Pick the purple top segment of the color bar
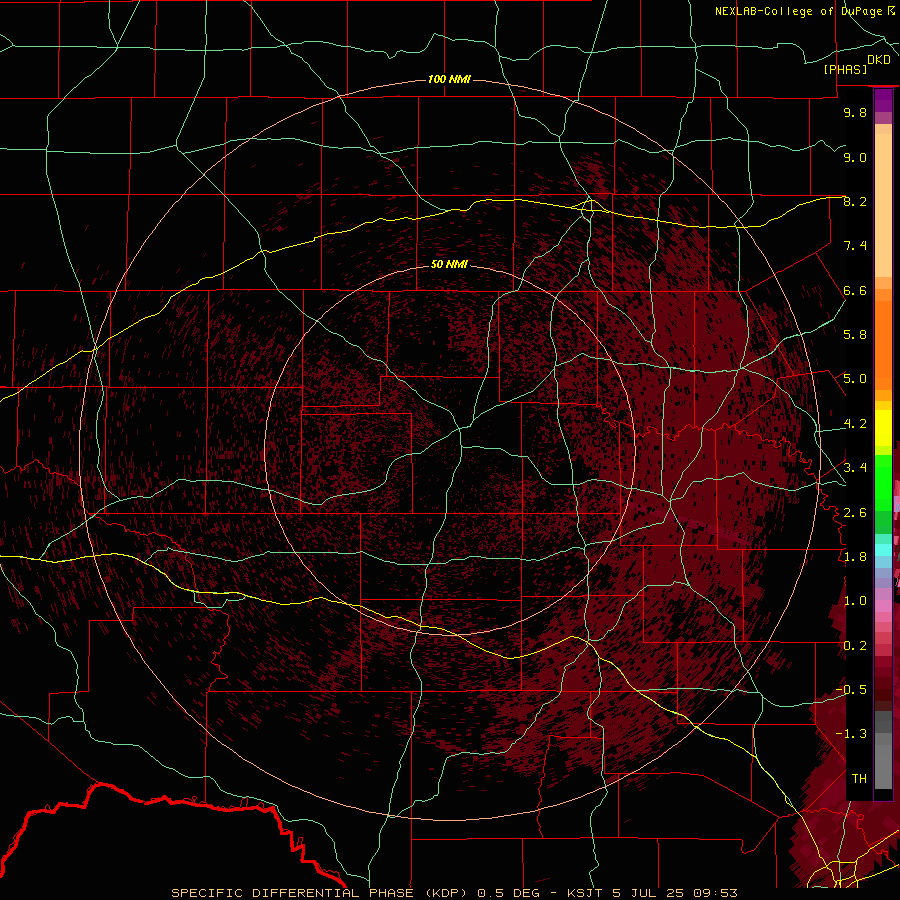This screenshot has height=900, width=900. click(x=883, y=101)
